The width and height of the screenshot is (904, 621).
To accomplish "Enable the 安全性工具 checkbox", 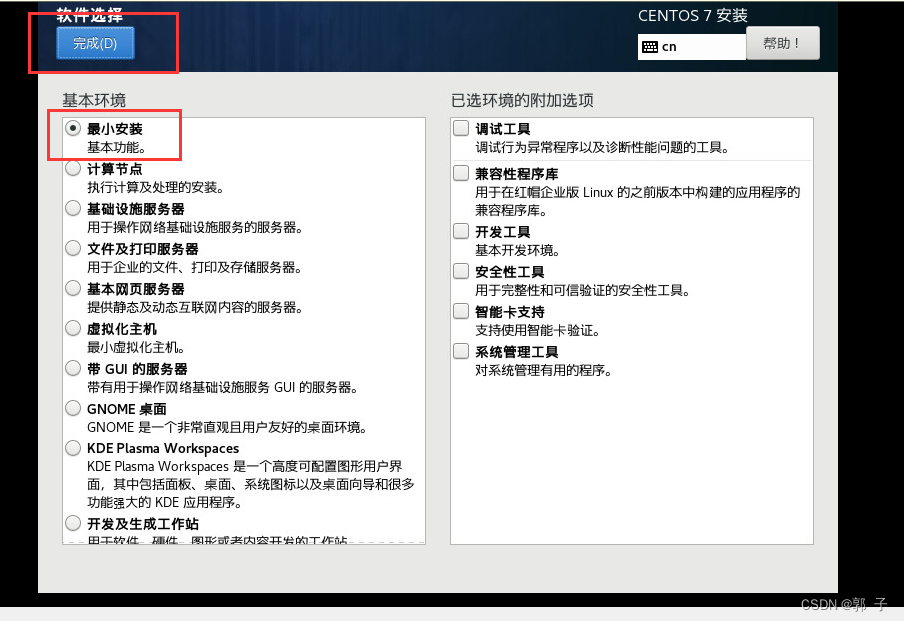I will 461,271.
